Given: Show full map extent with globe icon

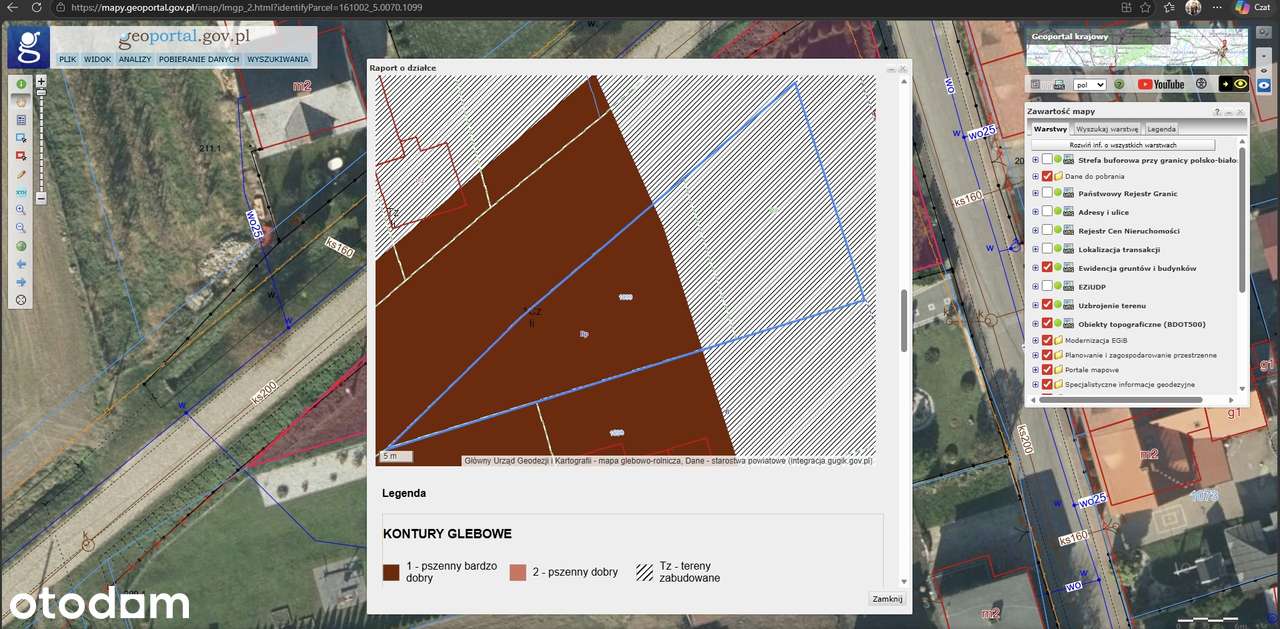Looking at the screenshot, I should (21, 246).
